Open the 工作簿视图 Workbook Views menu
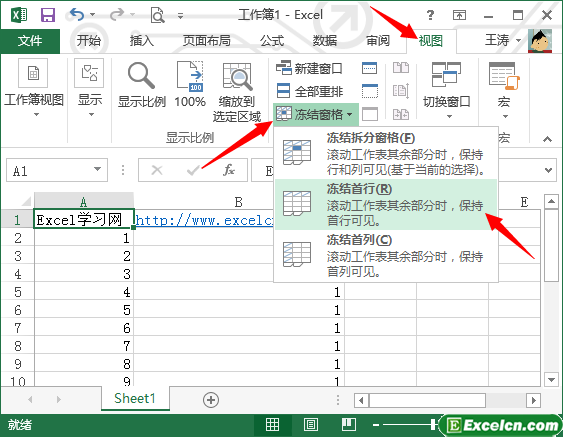Screen dimensions: 563x437 coord(34,88)
